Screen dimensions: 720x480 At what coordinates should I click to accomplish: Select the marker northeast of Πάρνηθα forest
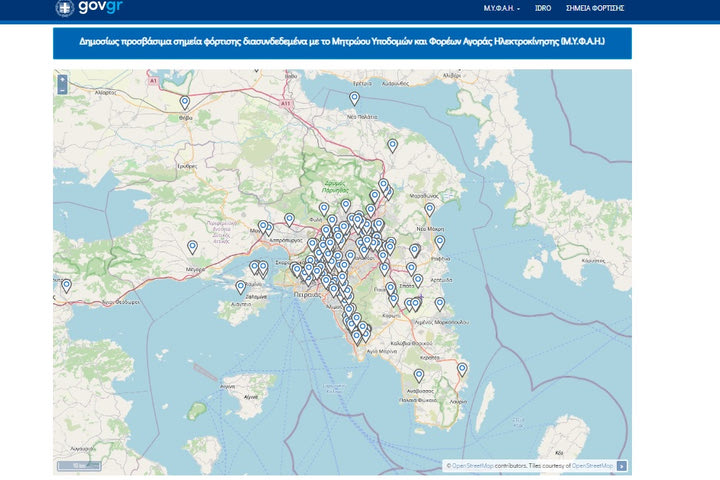[x=392, y=146]
